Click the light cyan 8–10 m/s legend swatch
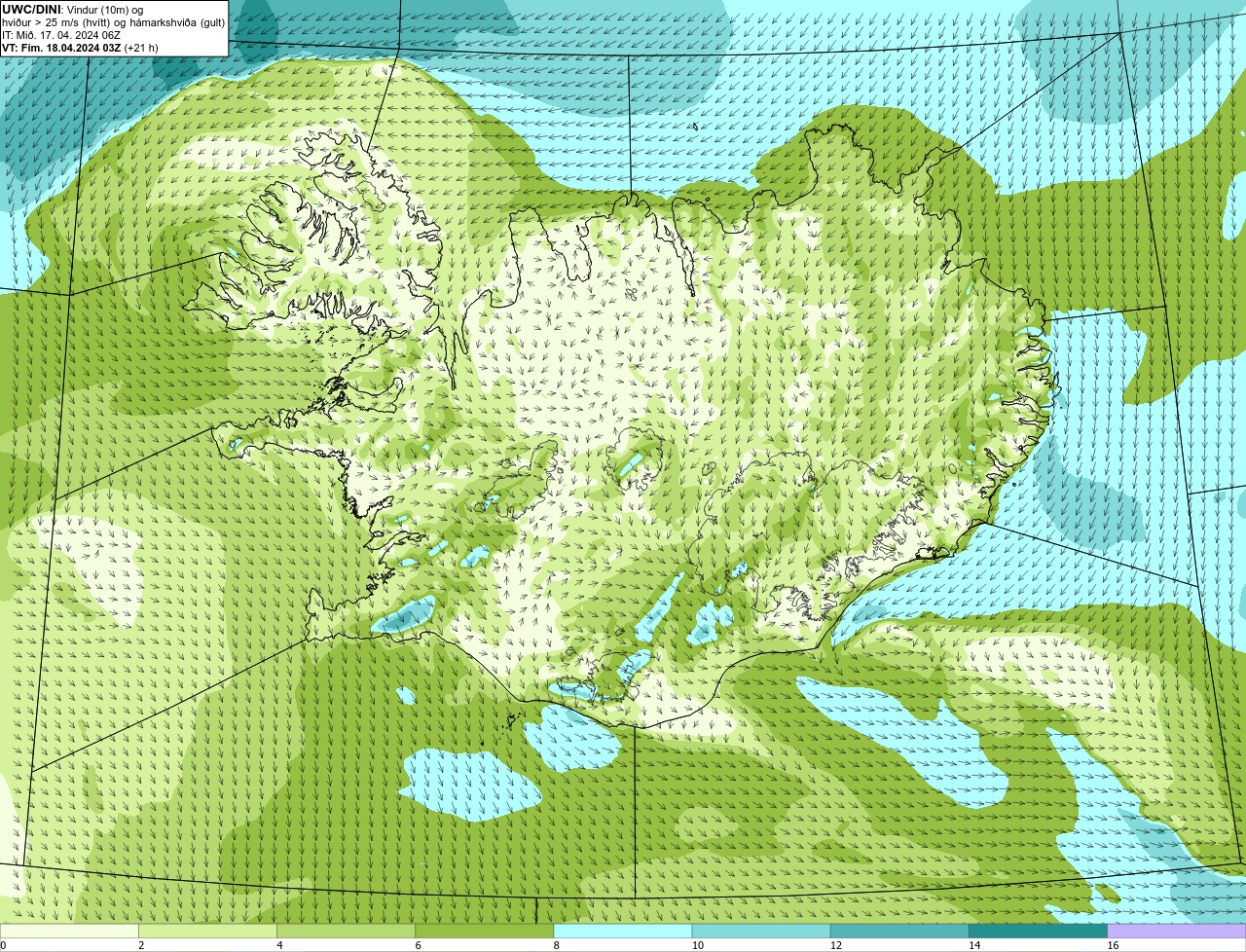Image resolution: width=1246 pixels, height=952 pixels. [x=623, y=931]
